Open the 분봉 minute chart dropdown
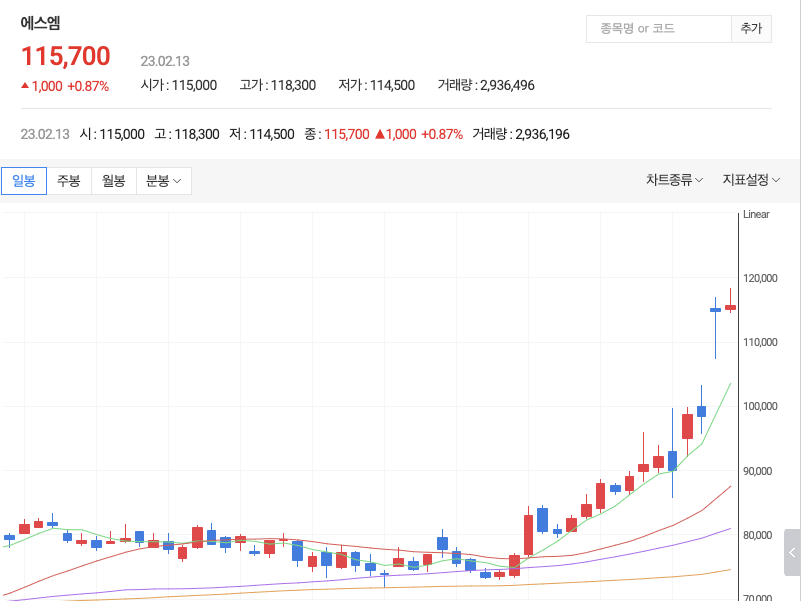 tap(164, 181)
